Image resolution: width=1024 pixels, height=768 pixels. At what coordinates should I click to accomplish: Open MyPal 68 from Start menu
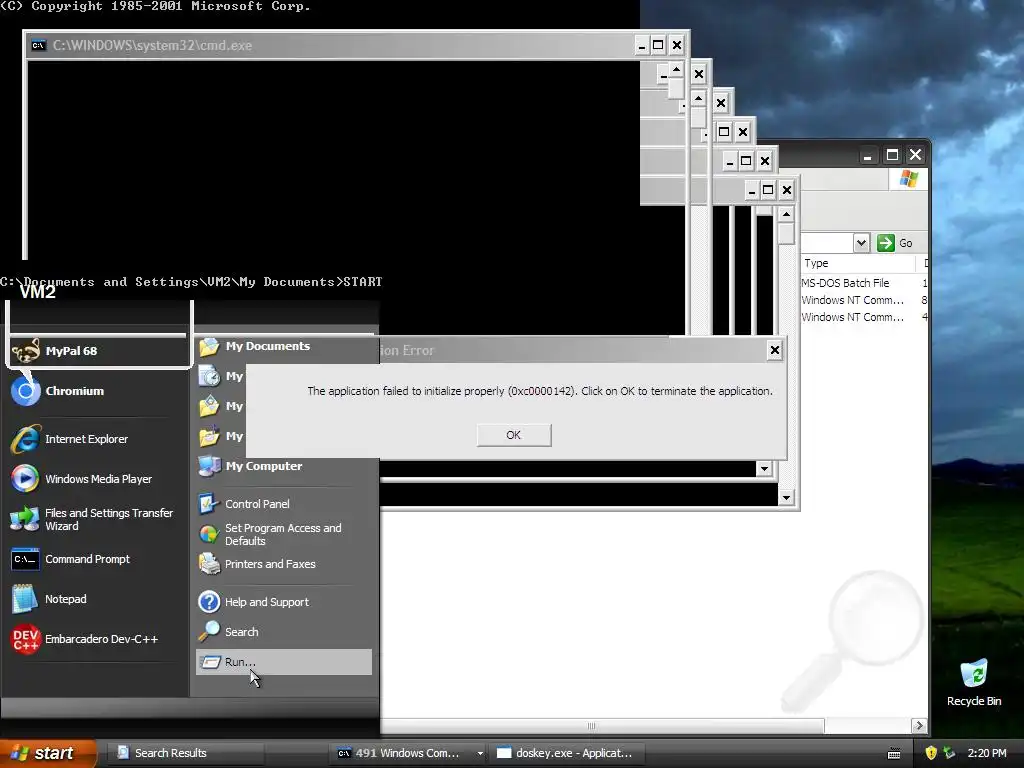[x=98, y=351]
